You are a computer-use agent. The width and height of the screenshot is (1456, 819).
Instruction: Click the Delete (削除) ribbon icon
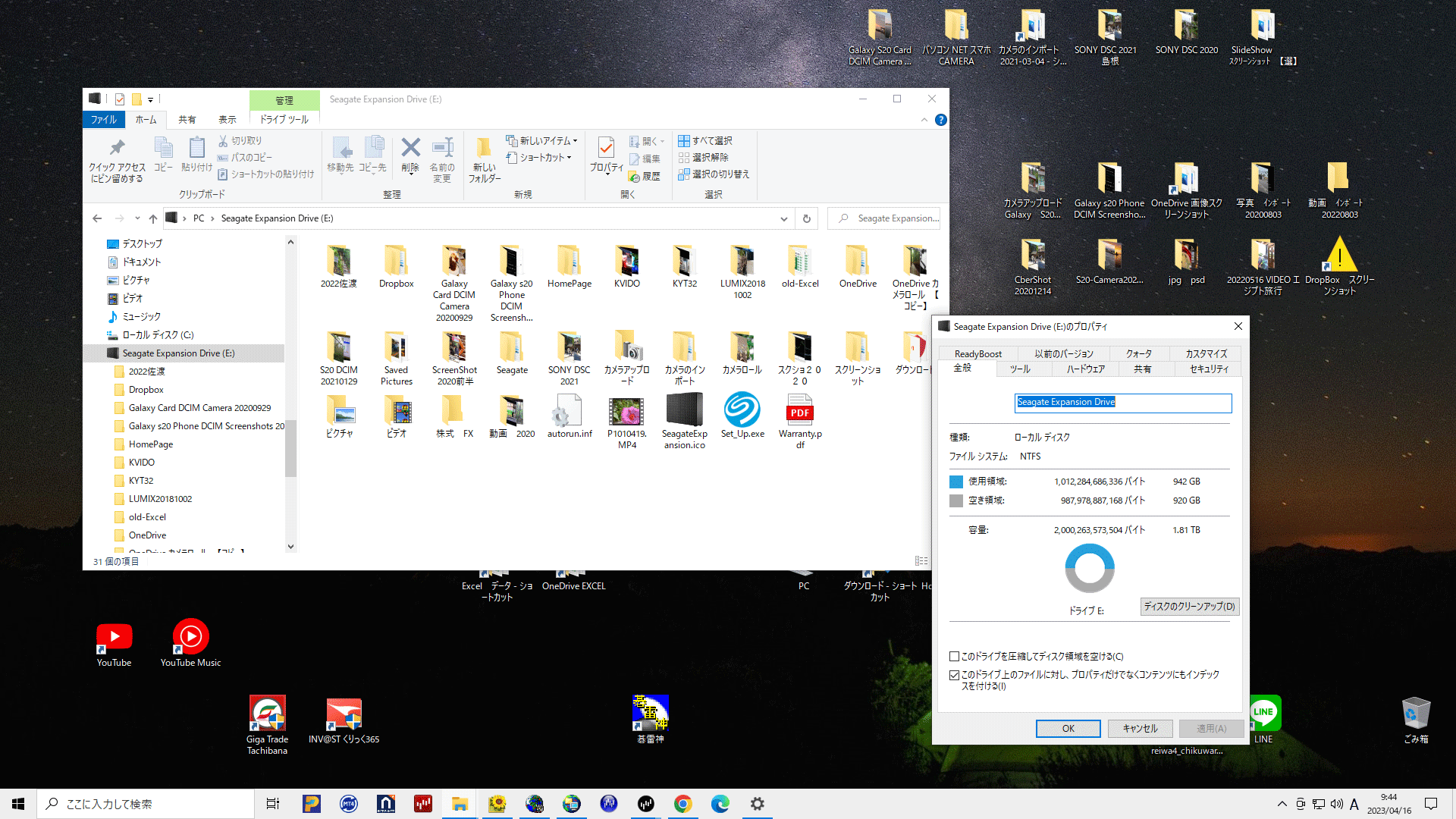(x=410, y=155)
